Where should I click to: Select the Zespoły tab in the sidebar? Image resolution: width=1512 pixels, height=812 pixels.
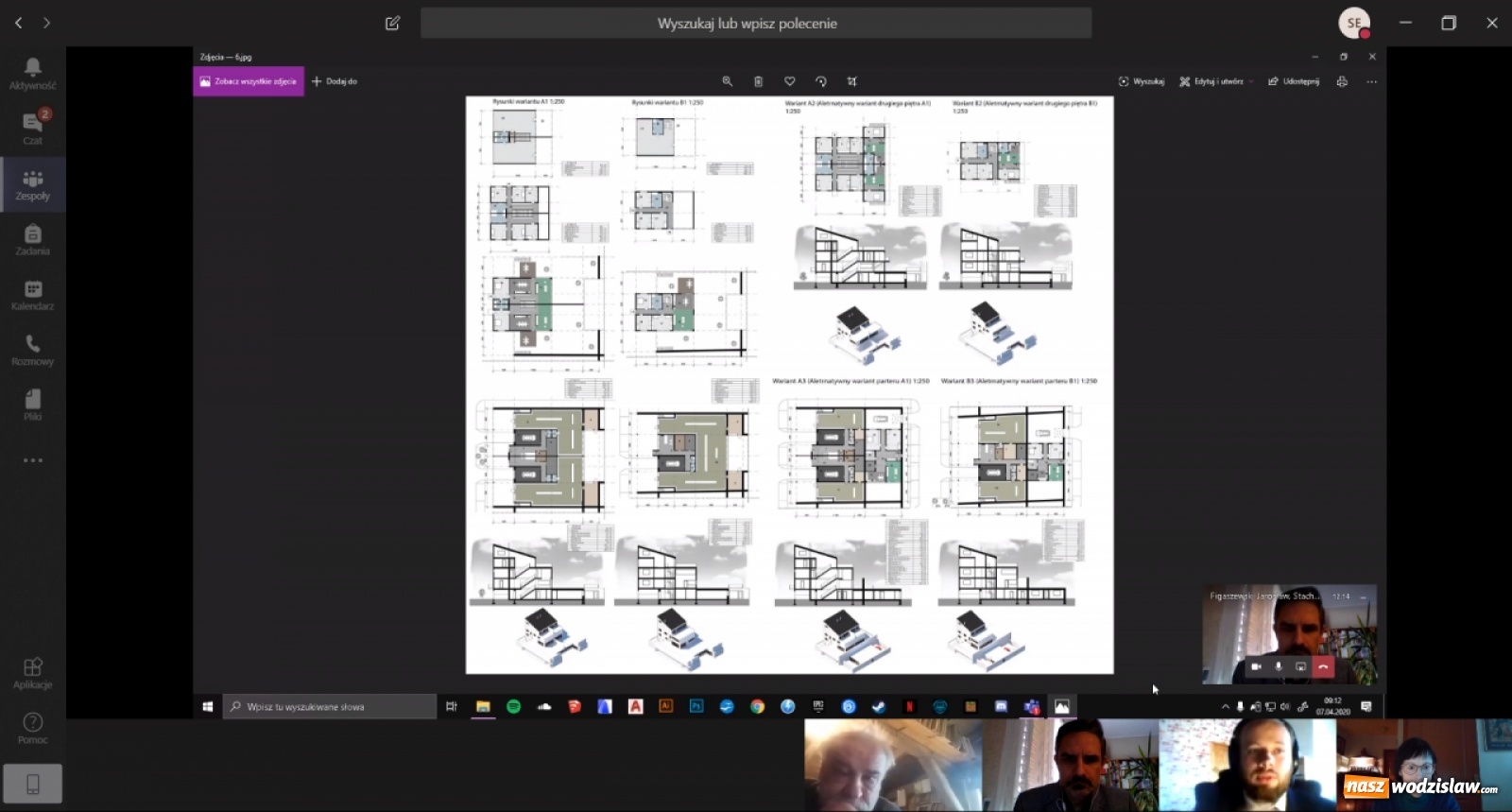click(32, 183)
